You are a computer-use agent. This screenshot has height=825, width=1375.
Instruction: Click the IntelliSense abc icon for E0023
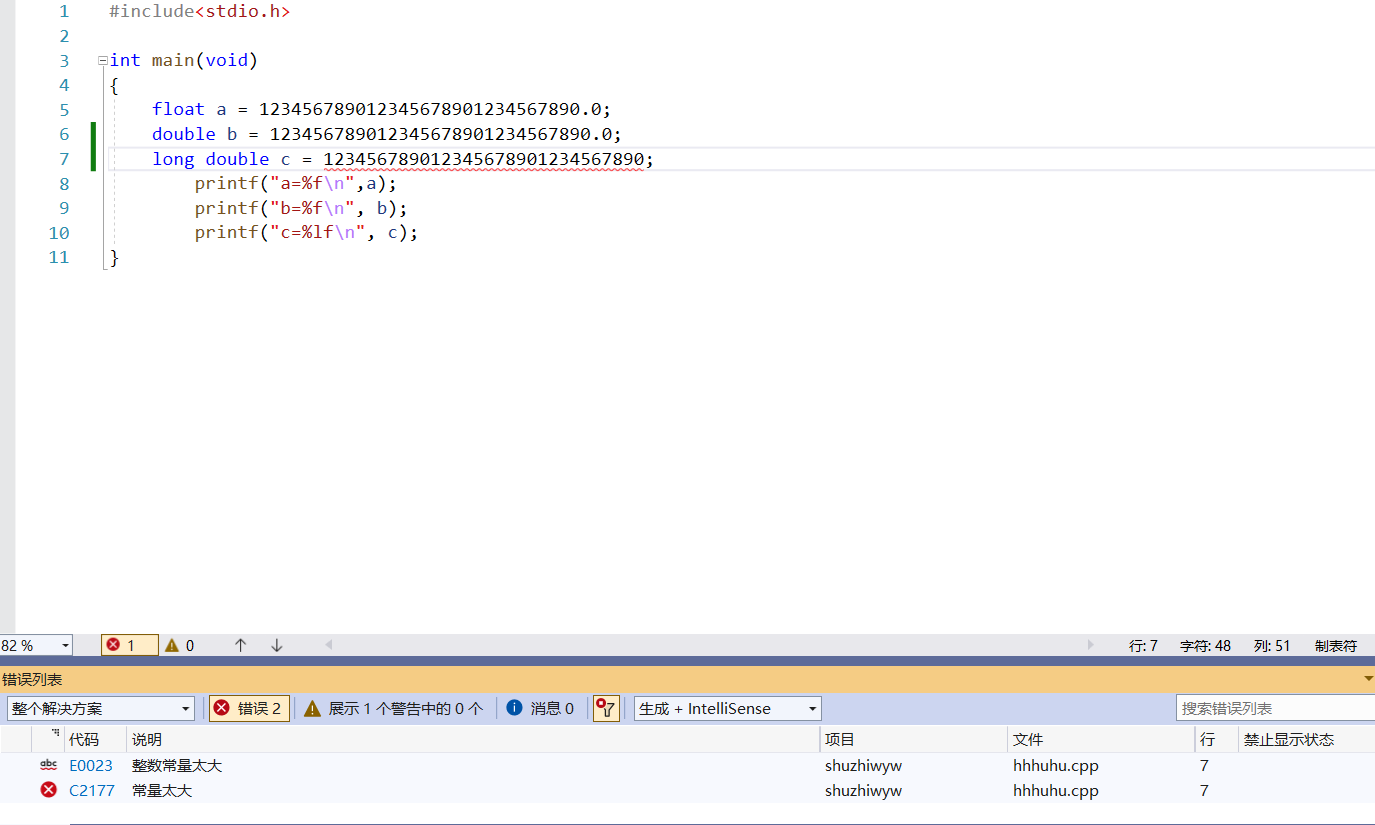pyautogui.click(x=48, y=766)
